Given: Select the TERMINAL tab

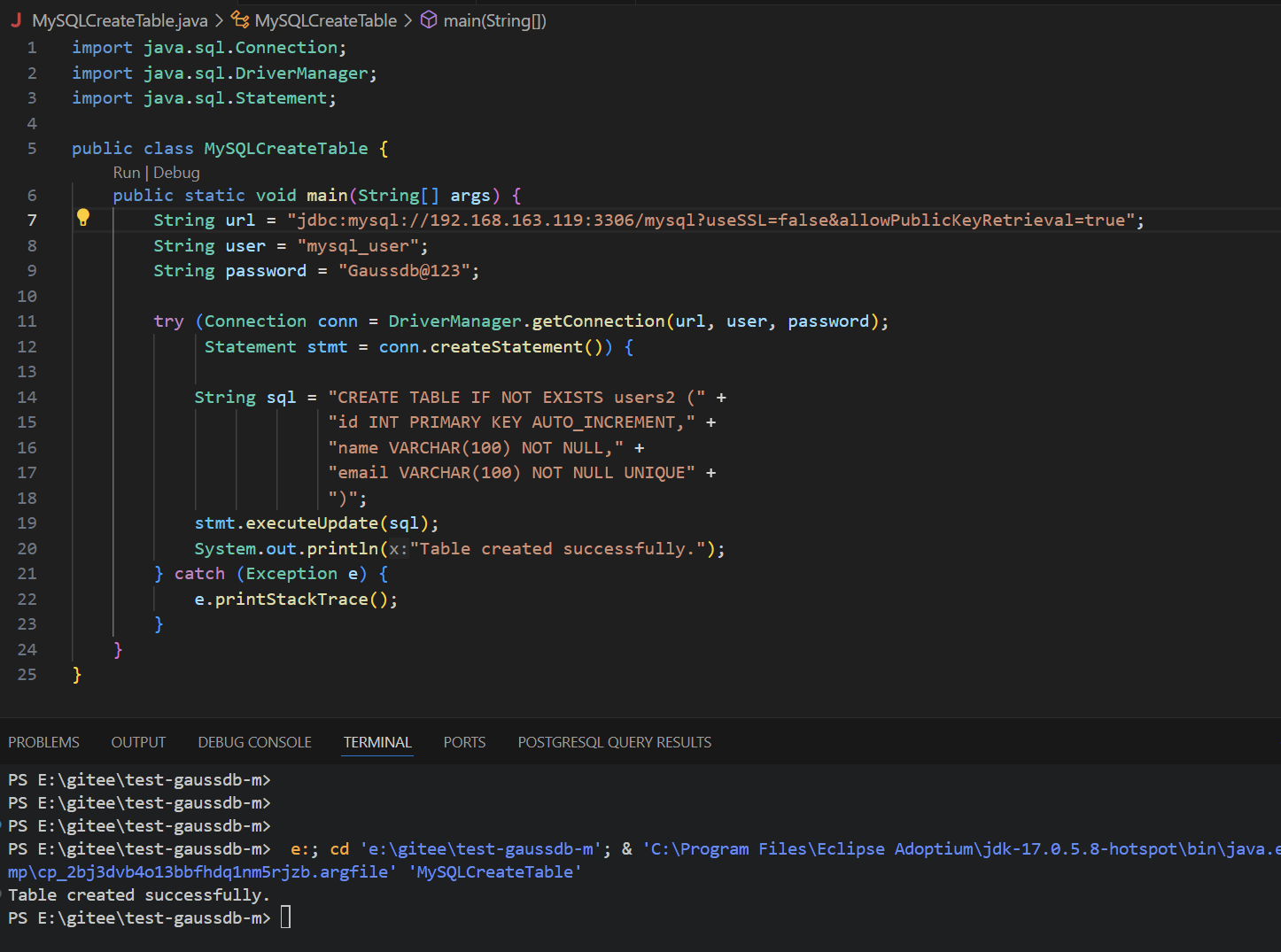Looking at the screenshot, I should [377, 742].
